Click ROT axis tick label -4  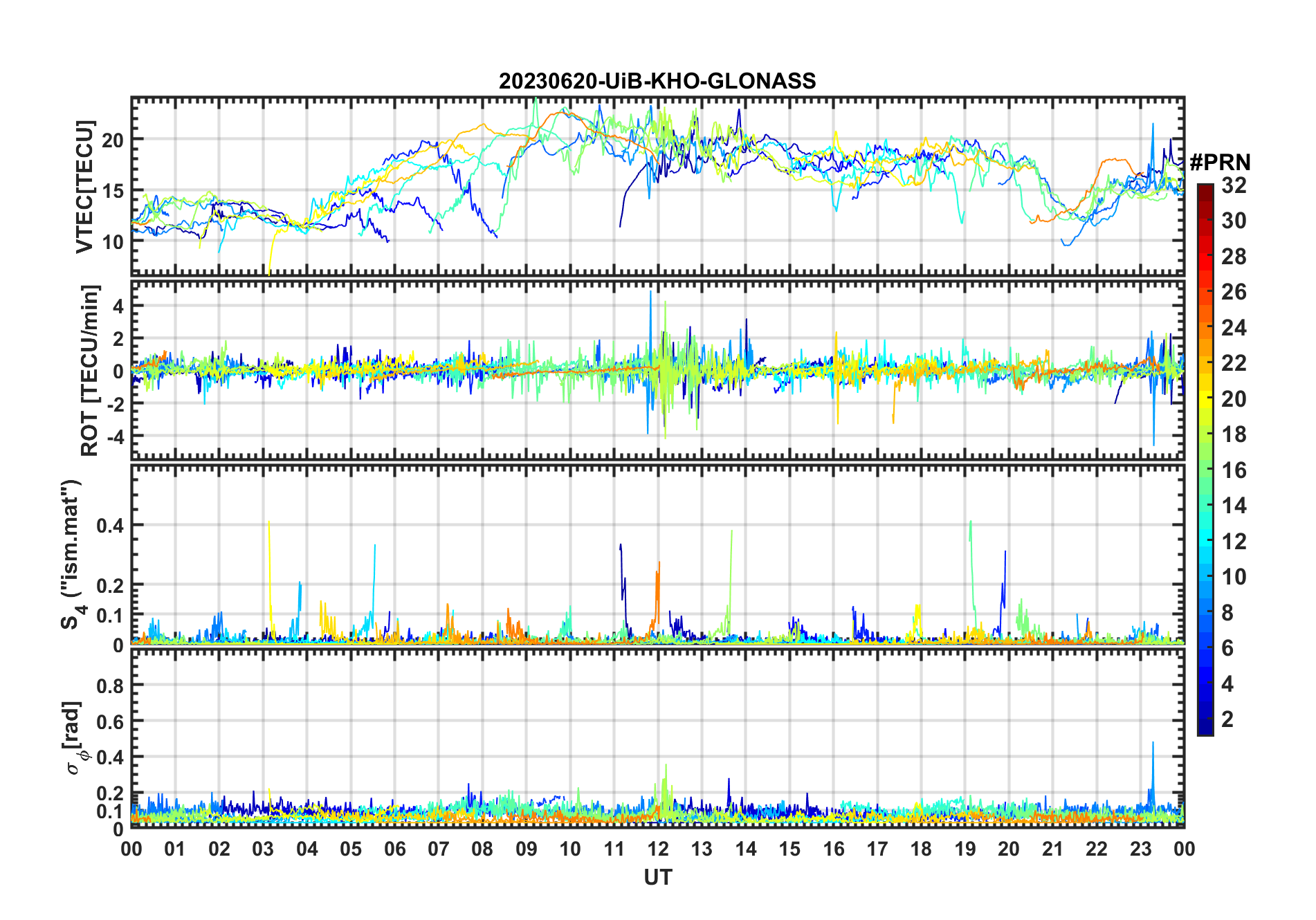click(114, 436)
